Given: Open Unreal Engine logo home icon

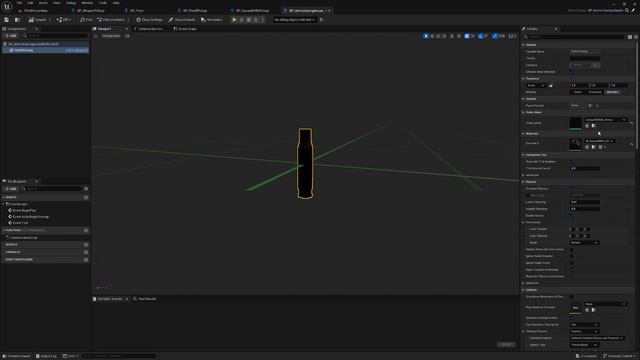Looking at the screenshot, I should pos(7,7).
